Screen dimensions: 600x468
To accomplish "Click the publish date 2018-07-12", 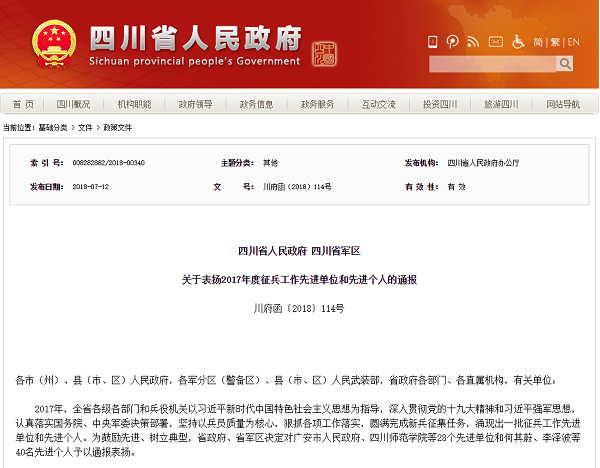I will coord(91,187).
